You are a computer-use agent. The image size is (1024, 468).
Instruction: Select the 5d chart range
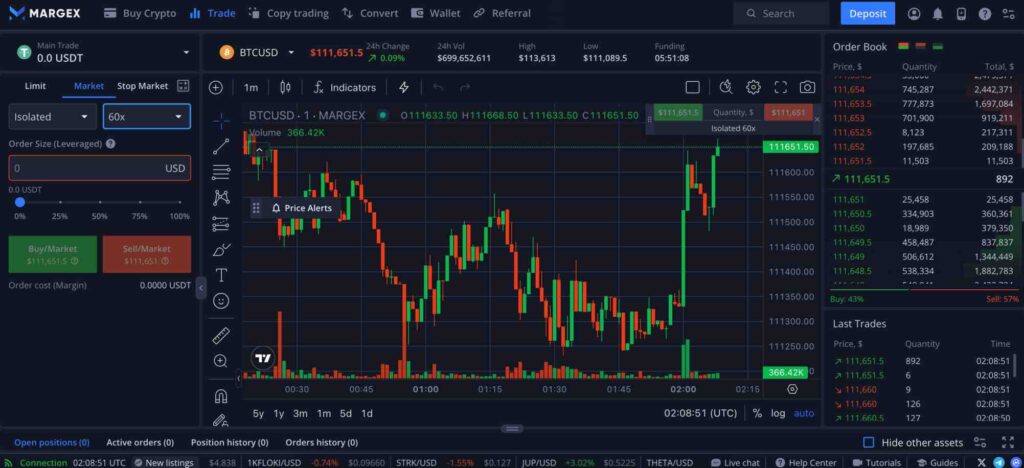click(345, 413)
